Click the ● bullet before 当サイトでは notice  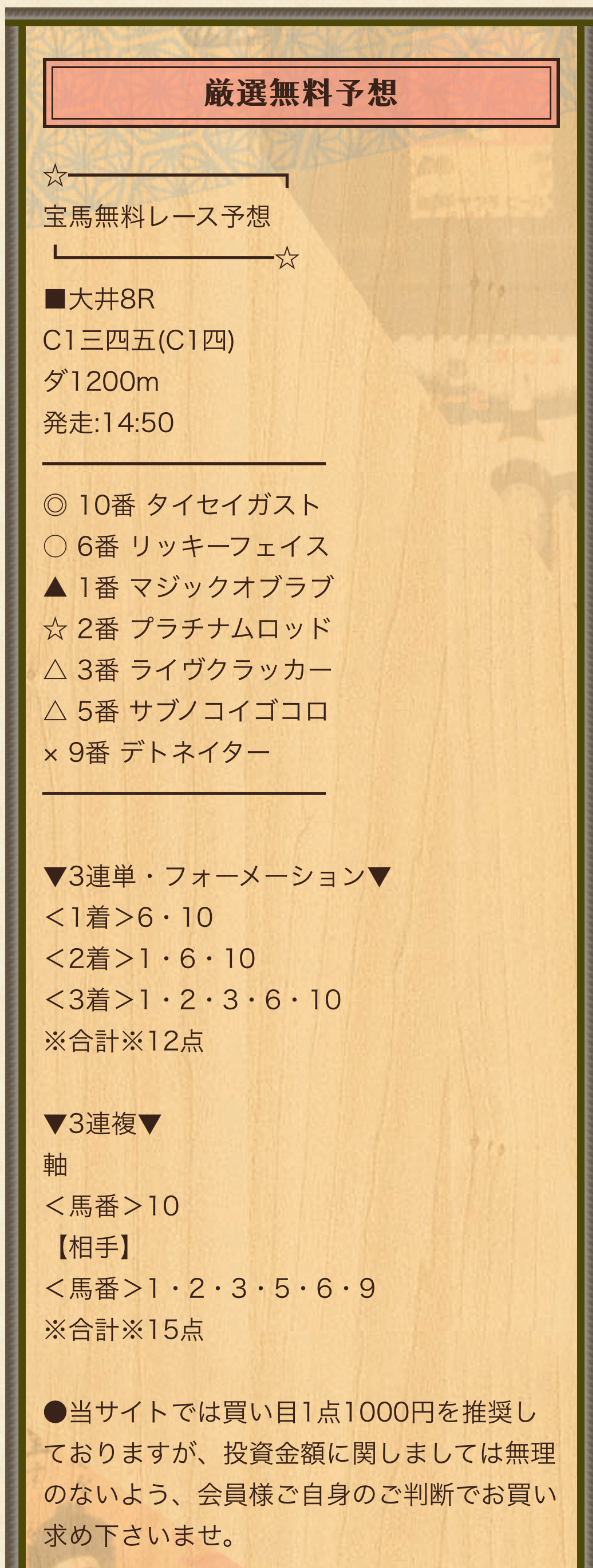point(55,1413)
